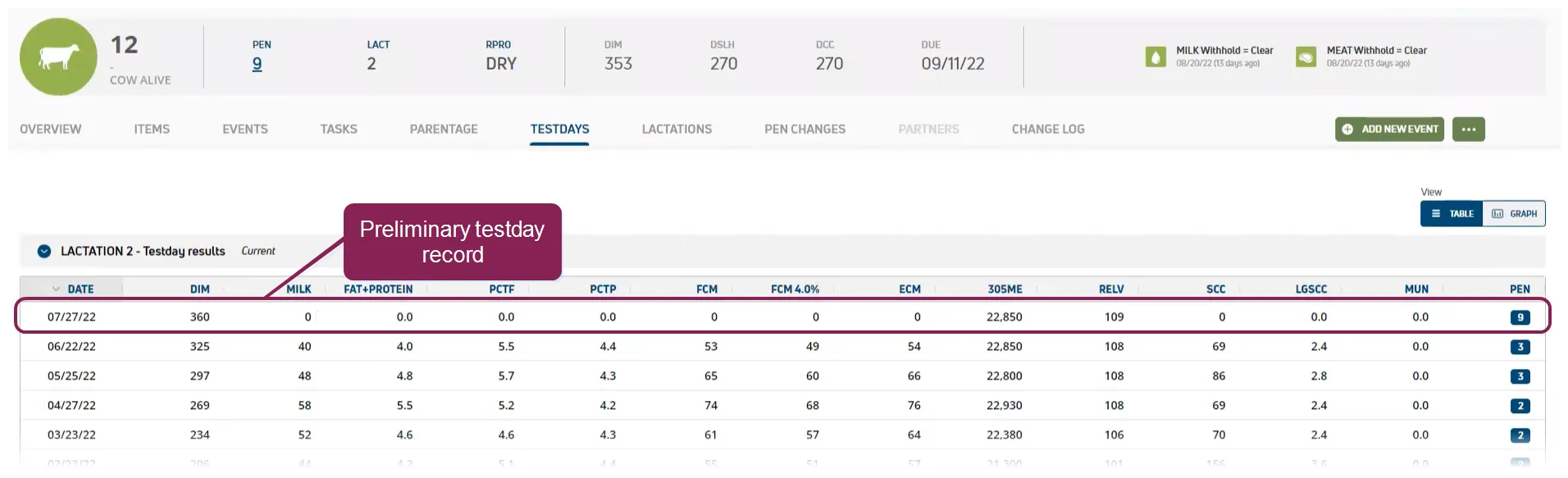Click pen badge 2 in 04/27/22 row
The height and width of the screenshot is (478, 1568).
(x=1520, y=406)
